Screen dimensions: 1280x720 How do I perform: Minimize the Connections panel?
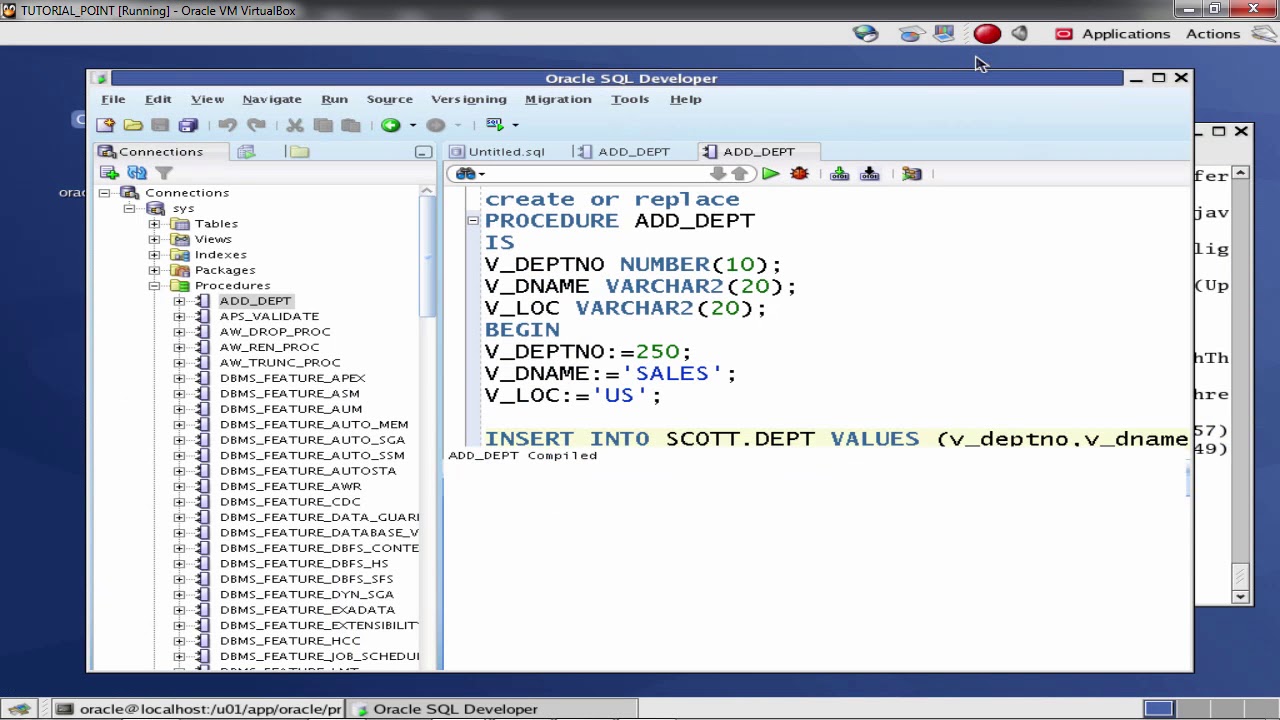coord(423,152)
